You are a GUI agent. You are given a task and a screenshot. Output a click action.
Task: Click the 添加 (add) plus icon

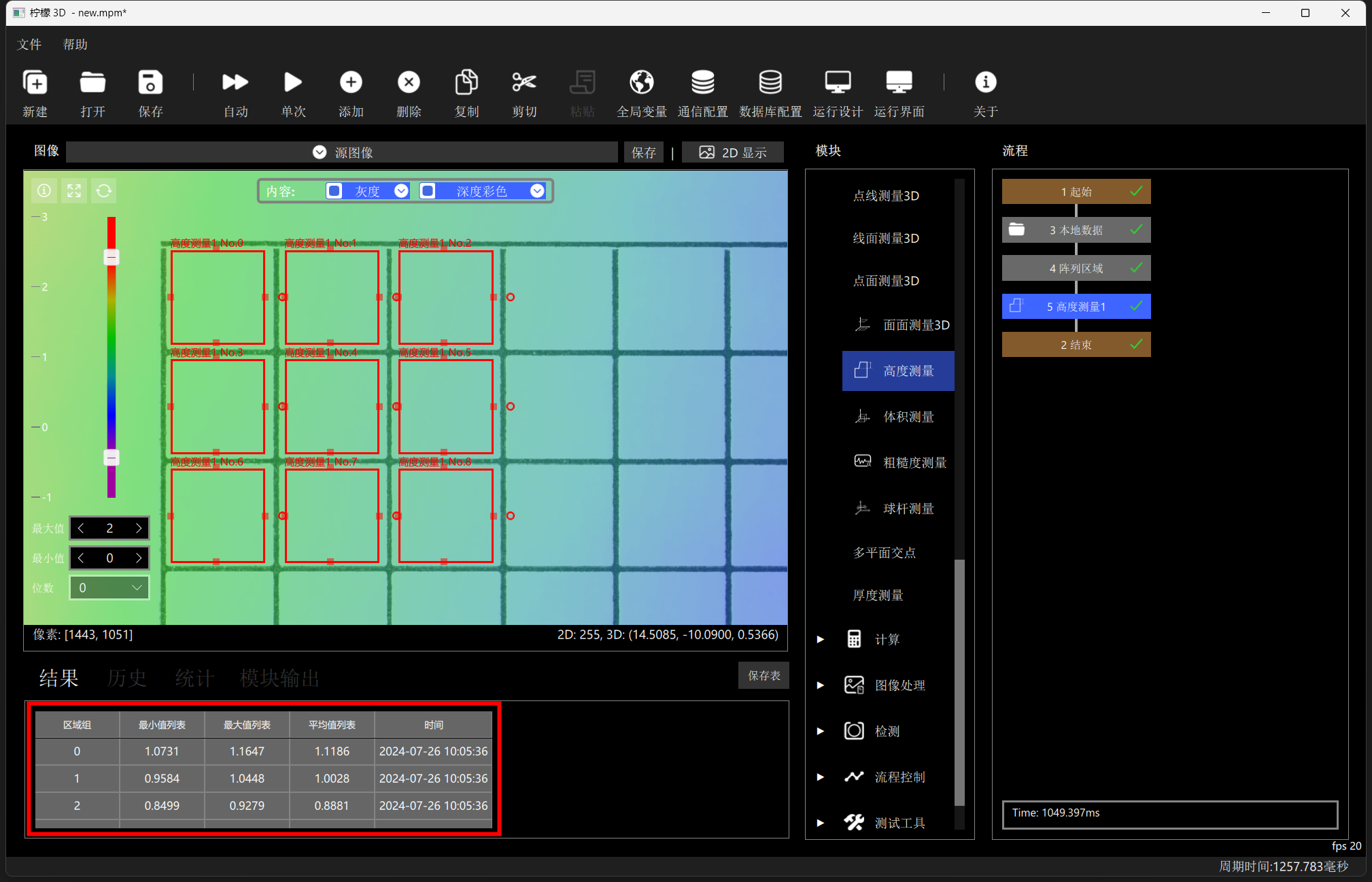point(351,82)
